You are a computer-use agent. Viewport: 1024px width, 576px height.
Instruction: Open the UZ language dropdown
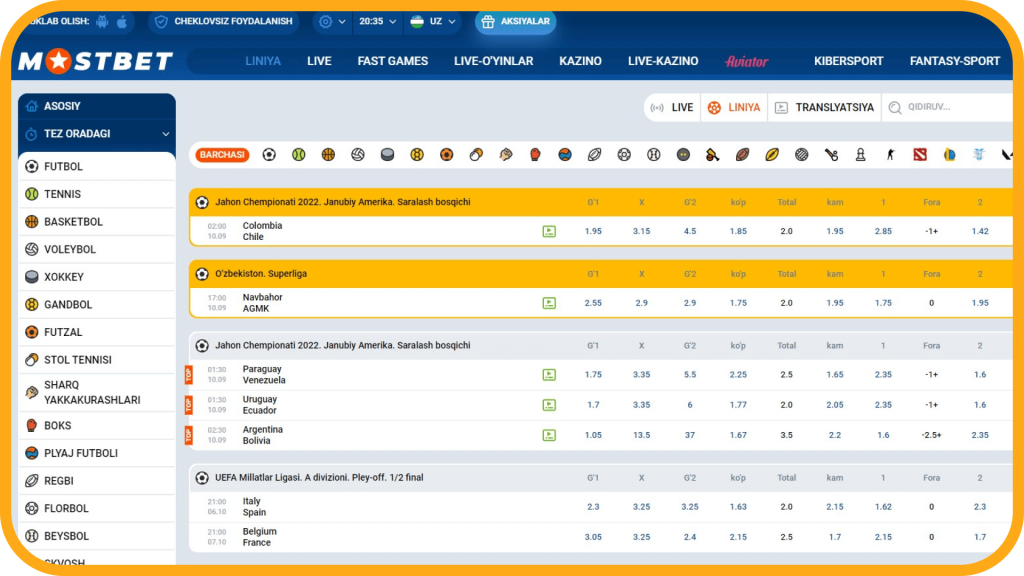(432, 22)
